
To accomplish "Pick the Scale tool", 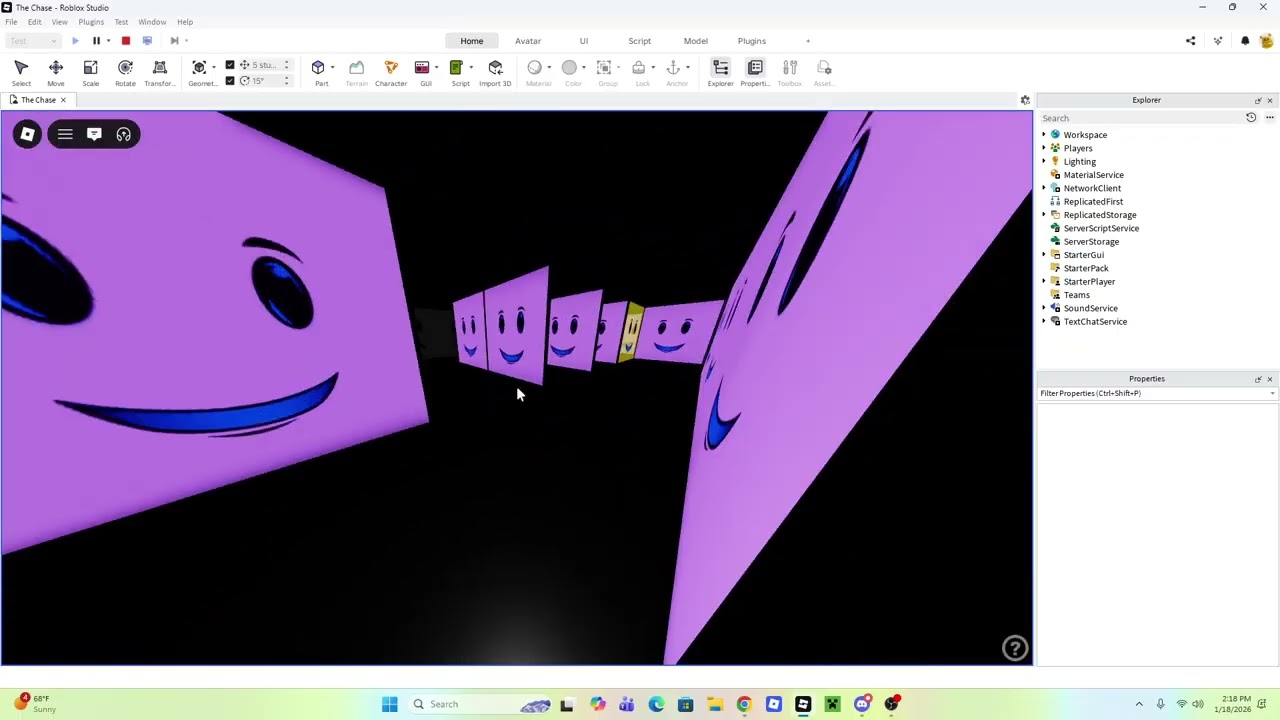I will (90, 72).
